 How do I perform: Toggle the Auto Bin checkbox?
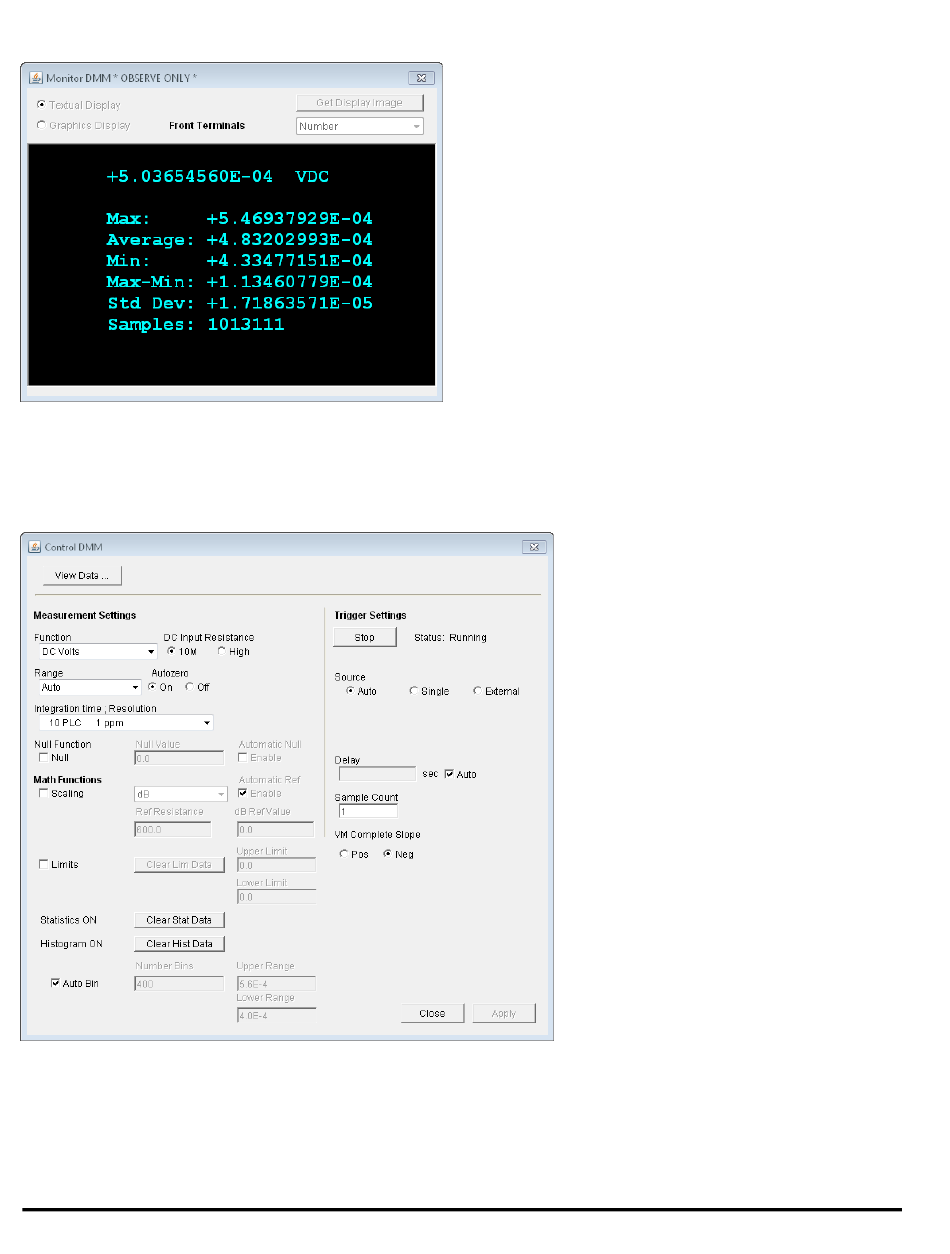[x=56, y=983]
